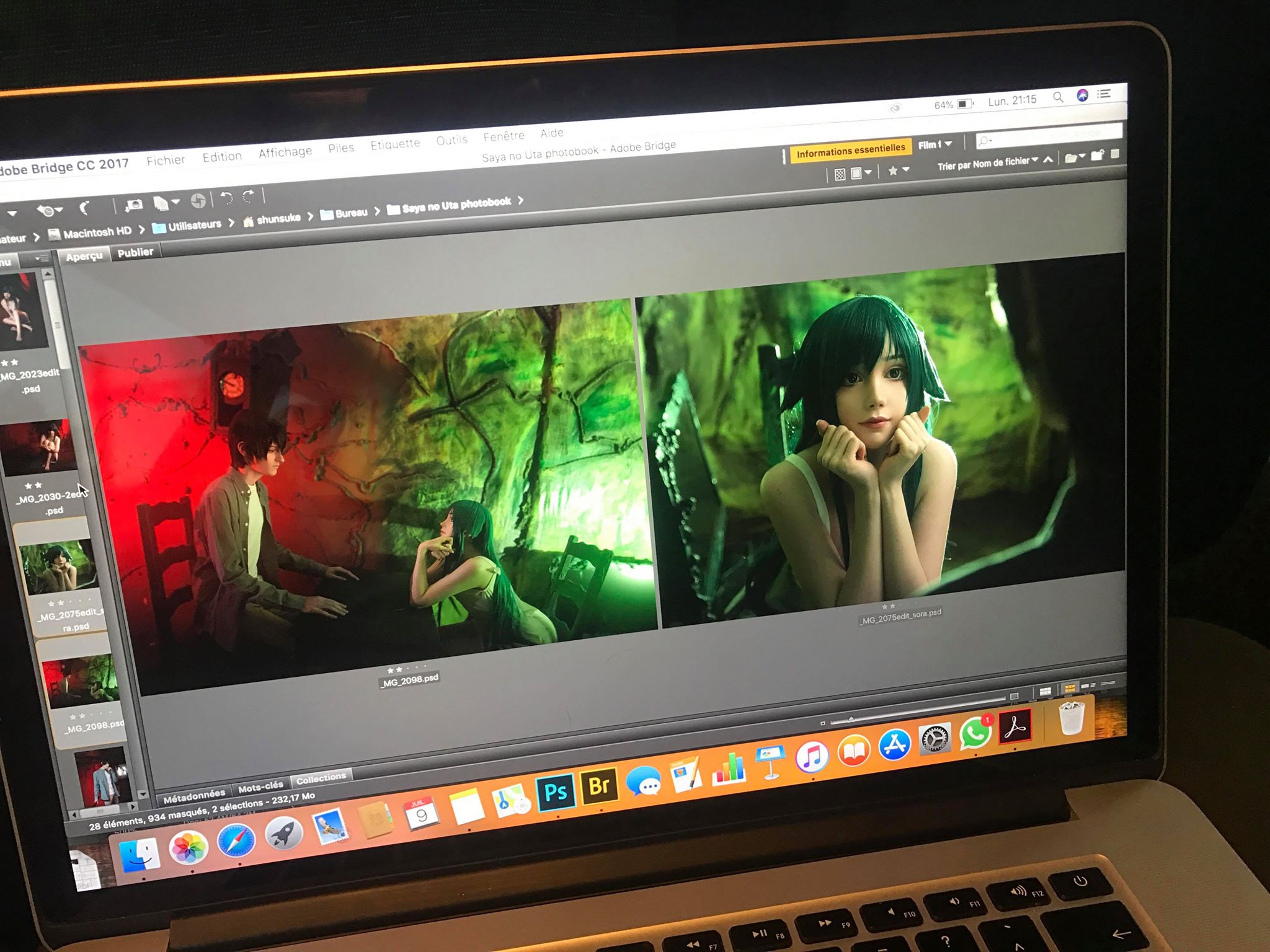Screen dimensions: 1270x952
Task: Click the filmstrip scrollbar down arrow
Action: [143, 794]
